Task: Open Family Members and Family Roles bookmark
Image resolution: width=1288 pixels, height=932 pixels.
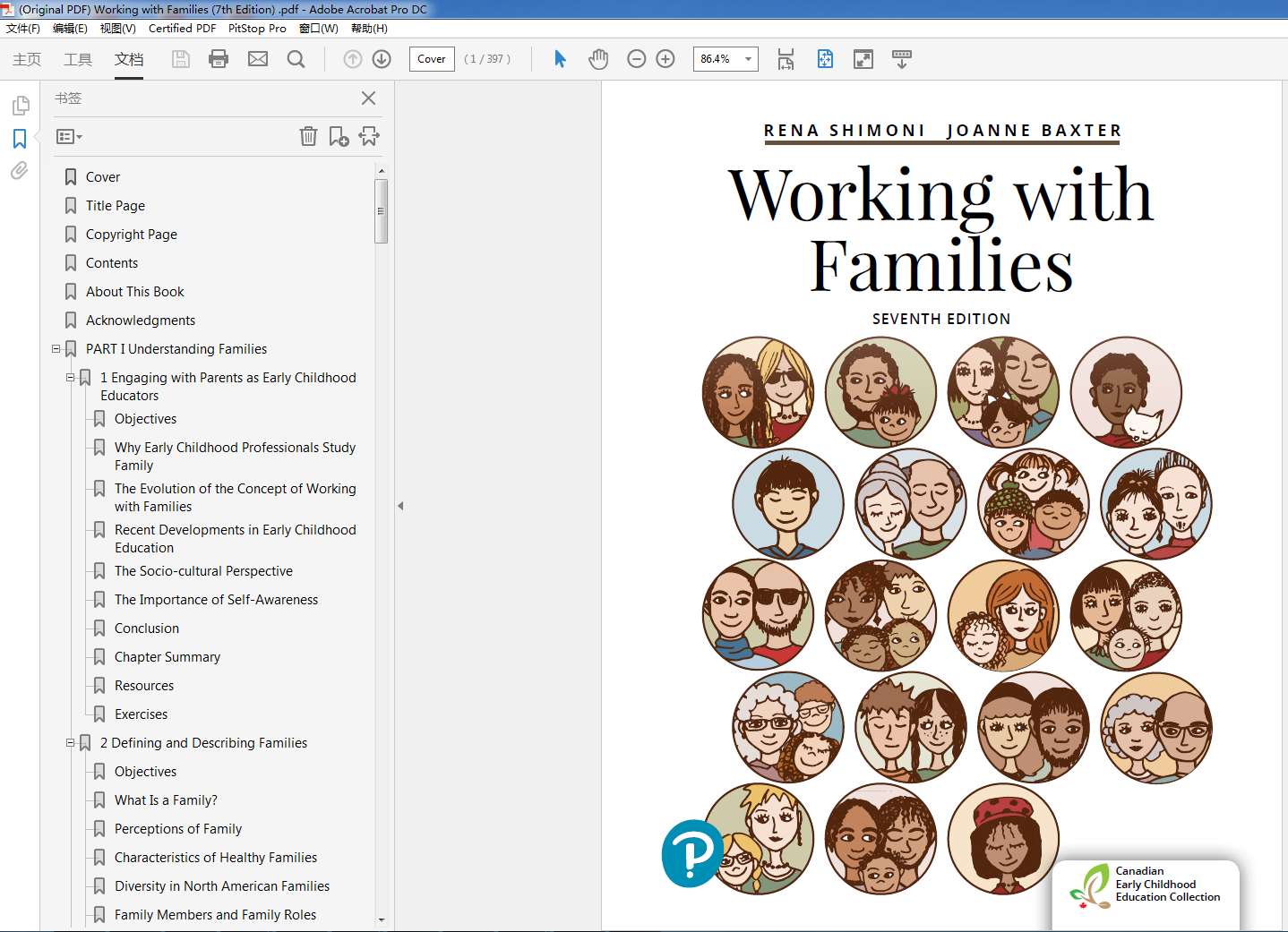Action: point(215,915)
